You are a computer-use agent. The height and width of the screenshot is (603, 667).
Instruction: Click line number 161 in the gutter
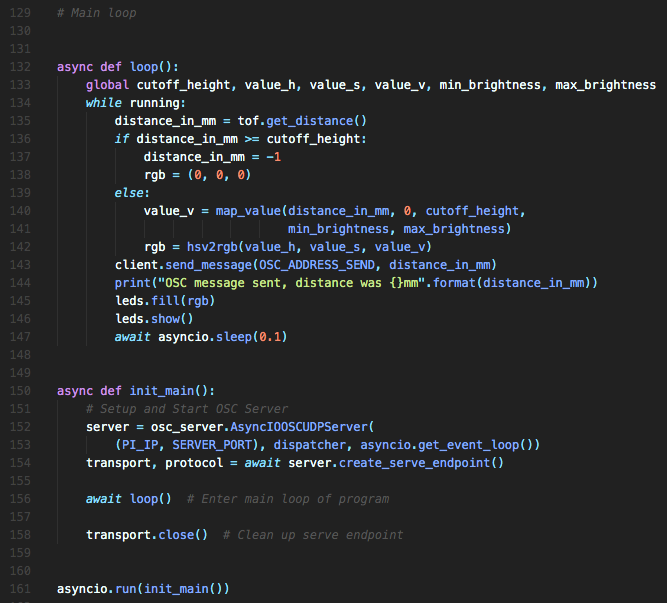[x=20, y=589]
